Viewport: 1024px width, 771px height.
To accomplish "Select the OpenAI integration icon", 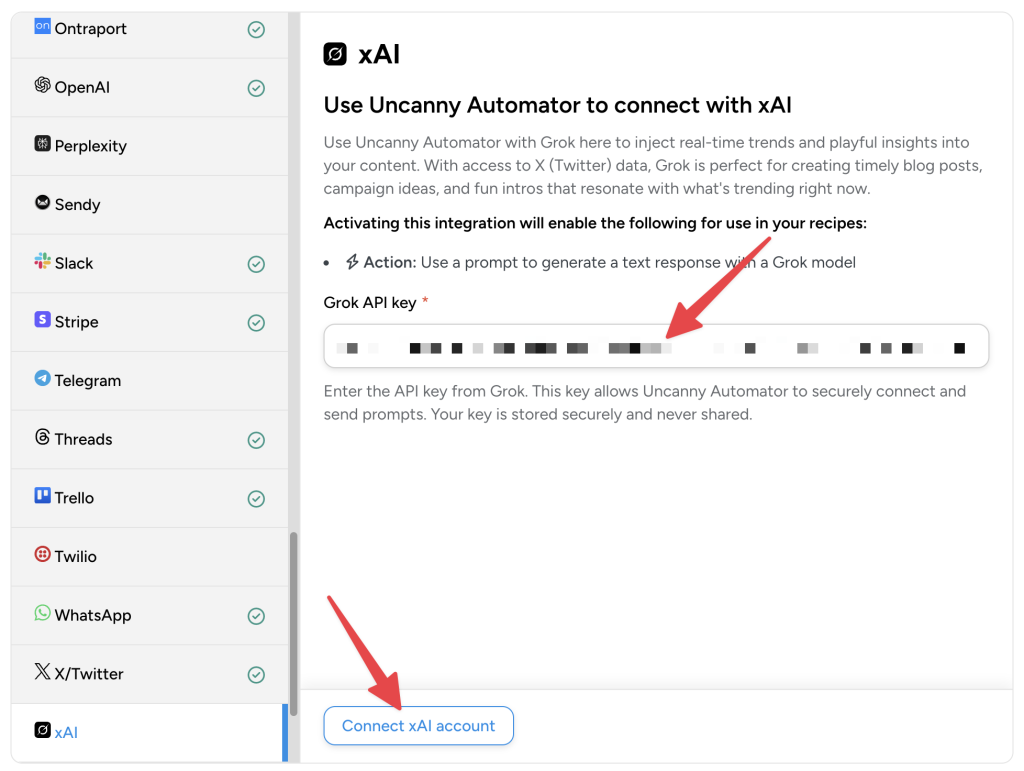I will coord(42,87).
